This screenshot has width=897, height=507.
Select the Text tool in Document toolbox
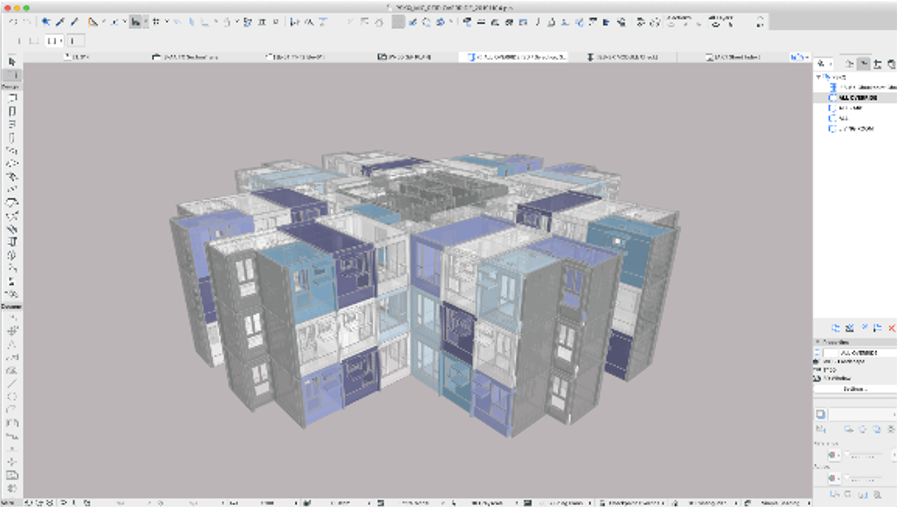point(11,344)
